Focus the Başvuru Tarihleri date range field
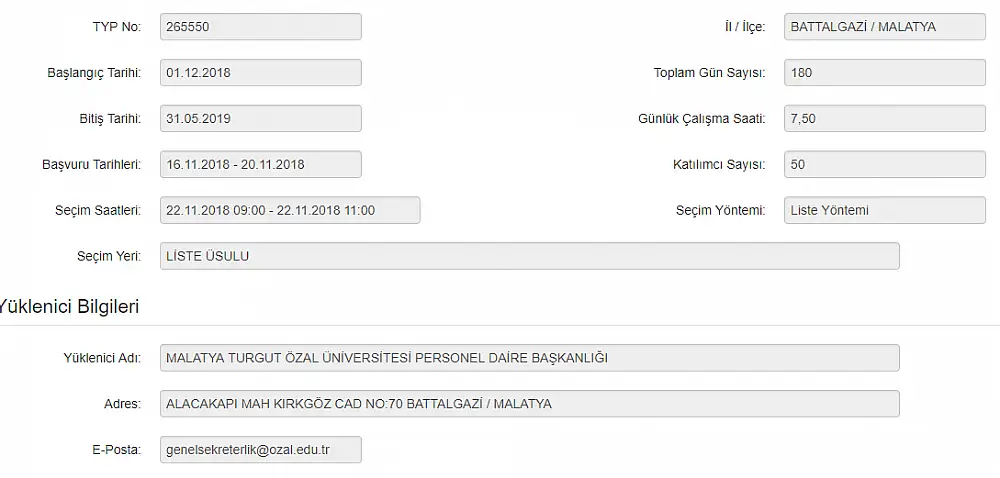 pyautogui.click(x=261, y=164)
